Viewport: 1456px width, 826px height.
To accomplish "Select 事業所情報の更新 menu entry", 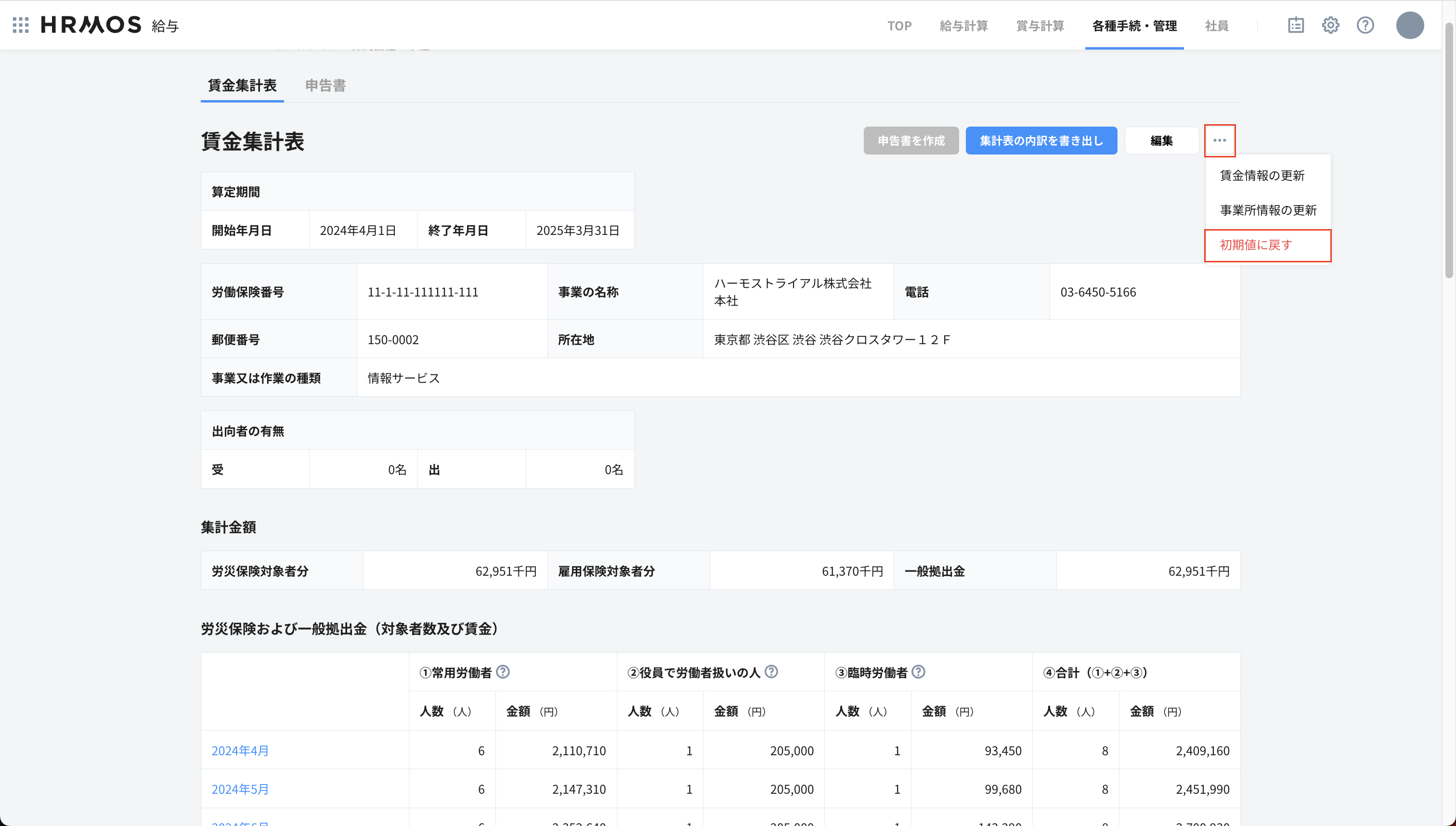I will point(1268,210).
